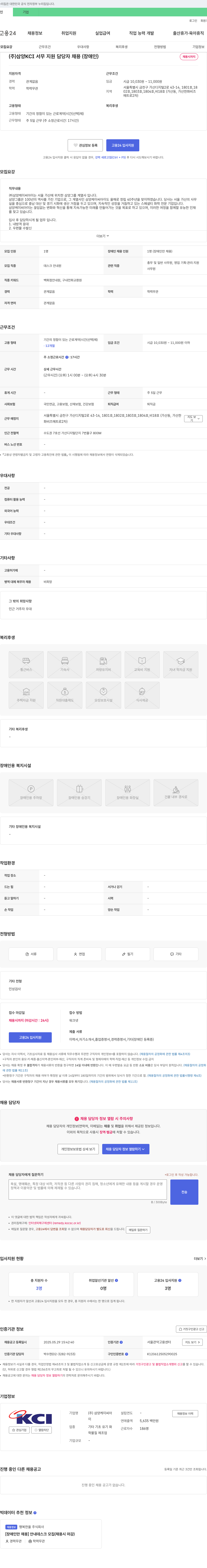Jump to the 근무조건 tab
This screenshot has height=1568, width=207.
coord(44,47)
